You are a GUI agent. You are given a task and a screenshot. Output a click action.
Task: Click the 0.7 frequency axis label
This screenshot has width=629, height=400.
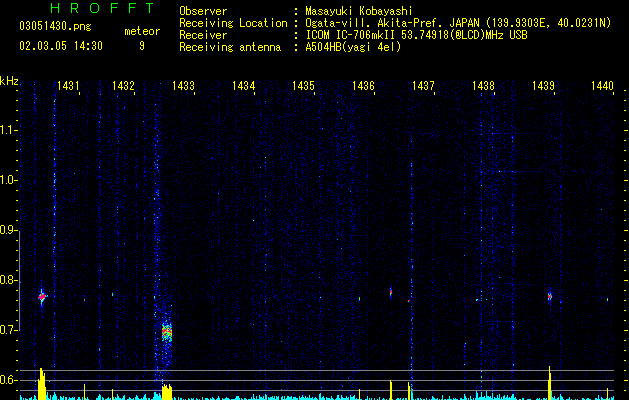[8, 330]
